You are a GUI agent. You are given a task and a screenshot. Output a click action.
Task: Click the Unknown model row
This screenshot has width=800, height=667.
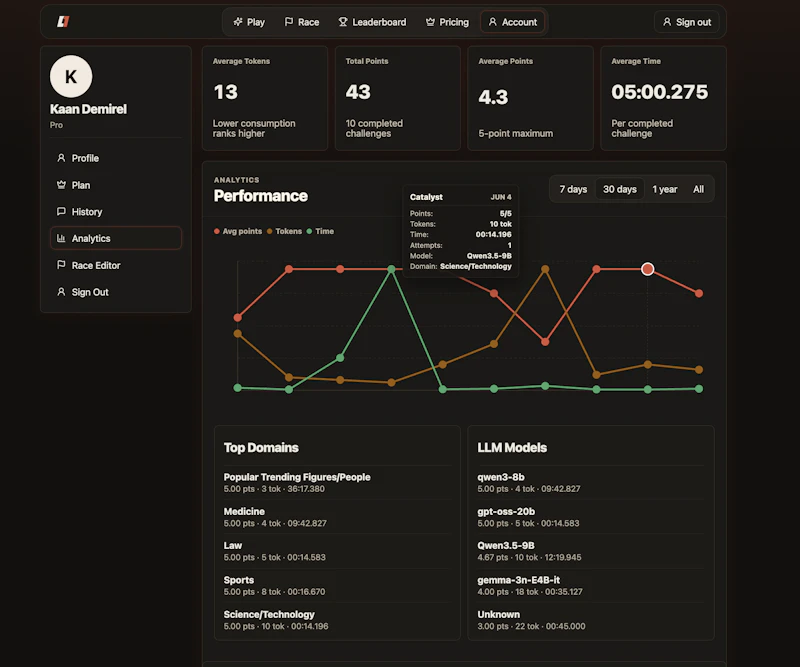(591, 620)
